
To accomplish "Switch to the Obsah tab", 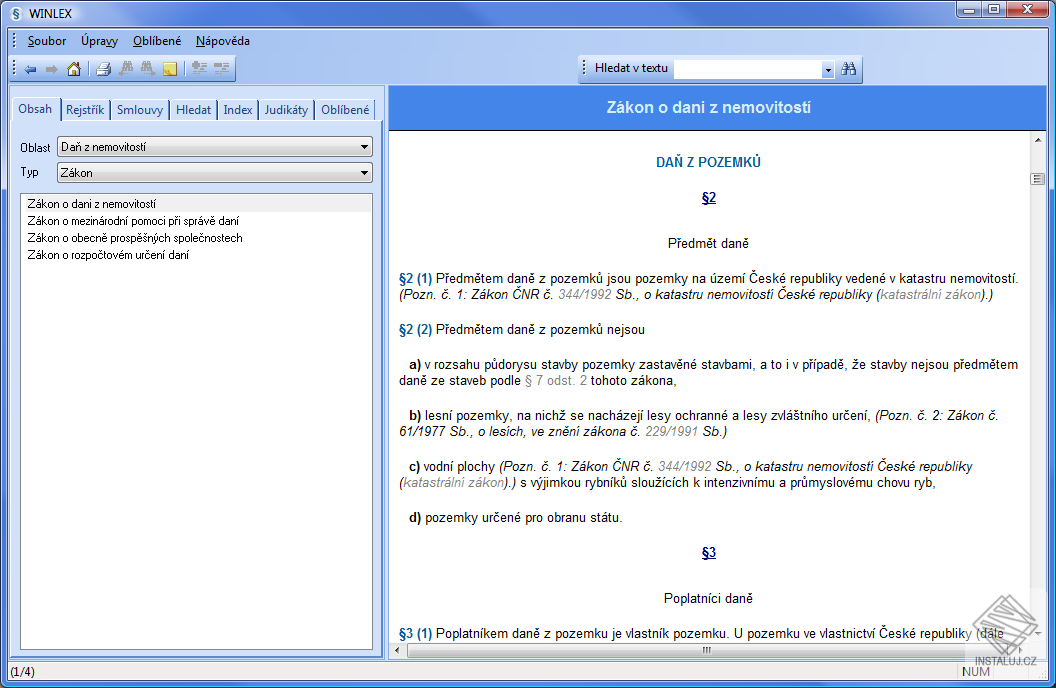I will tap(35, 109).
